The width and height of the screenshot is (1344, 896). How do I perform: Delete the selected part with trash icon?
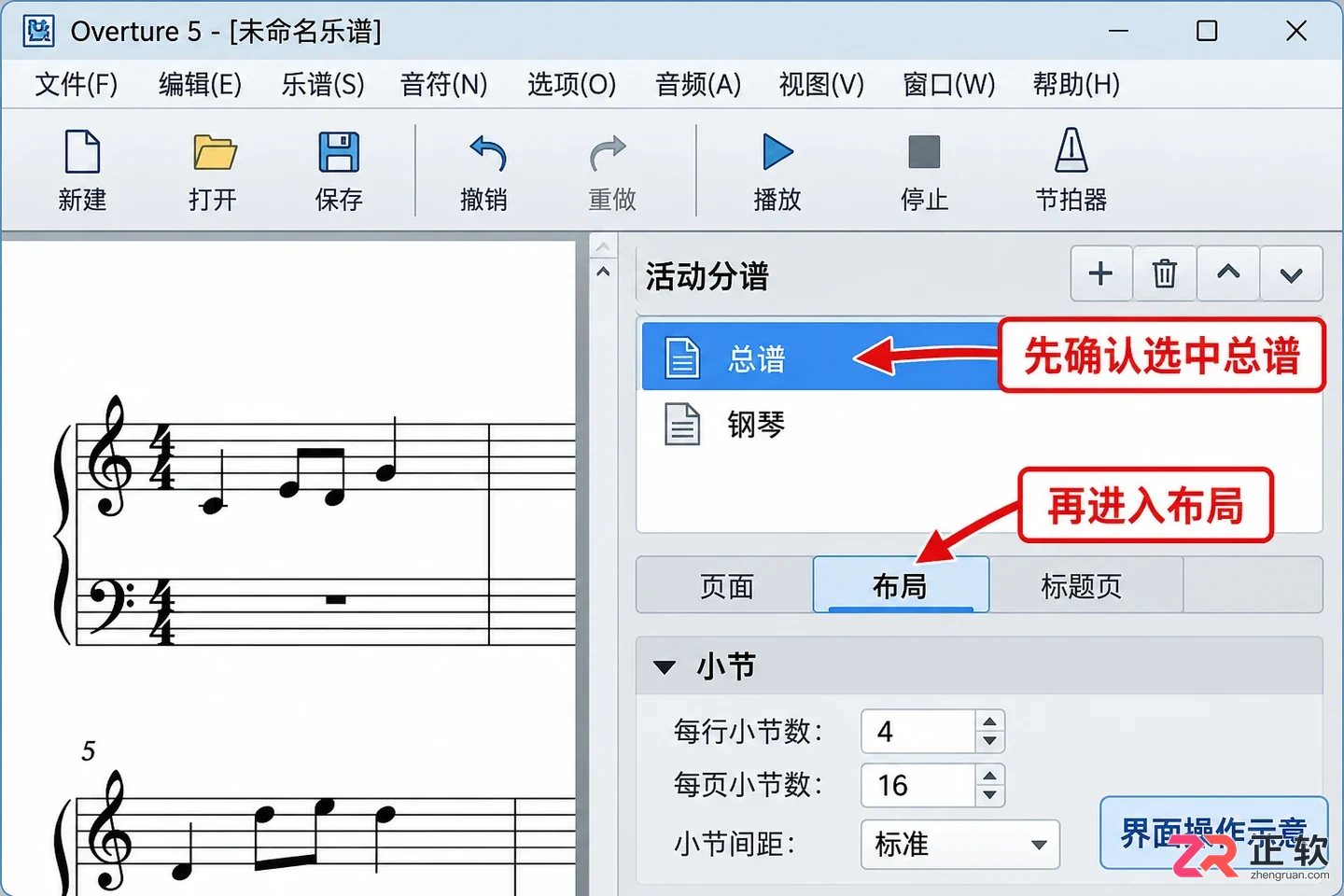(1164, 273)
